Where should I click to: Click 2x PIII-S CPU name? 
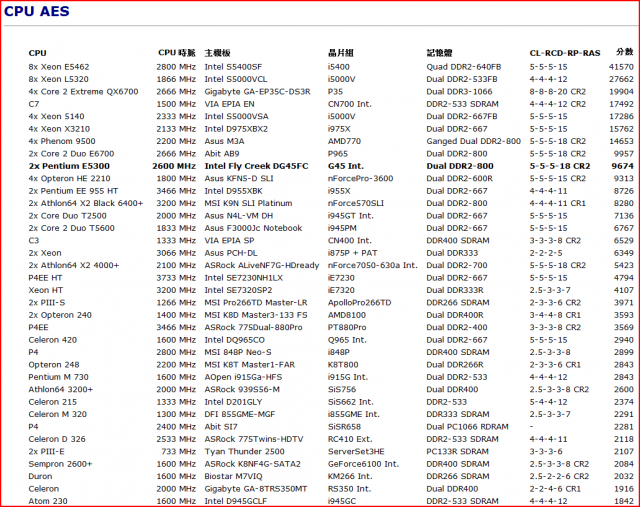tap(47, 302)
